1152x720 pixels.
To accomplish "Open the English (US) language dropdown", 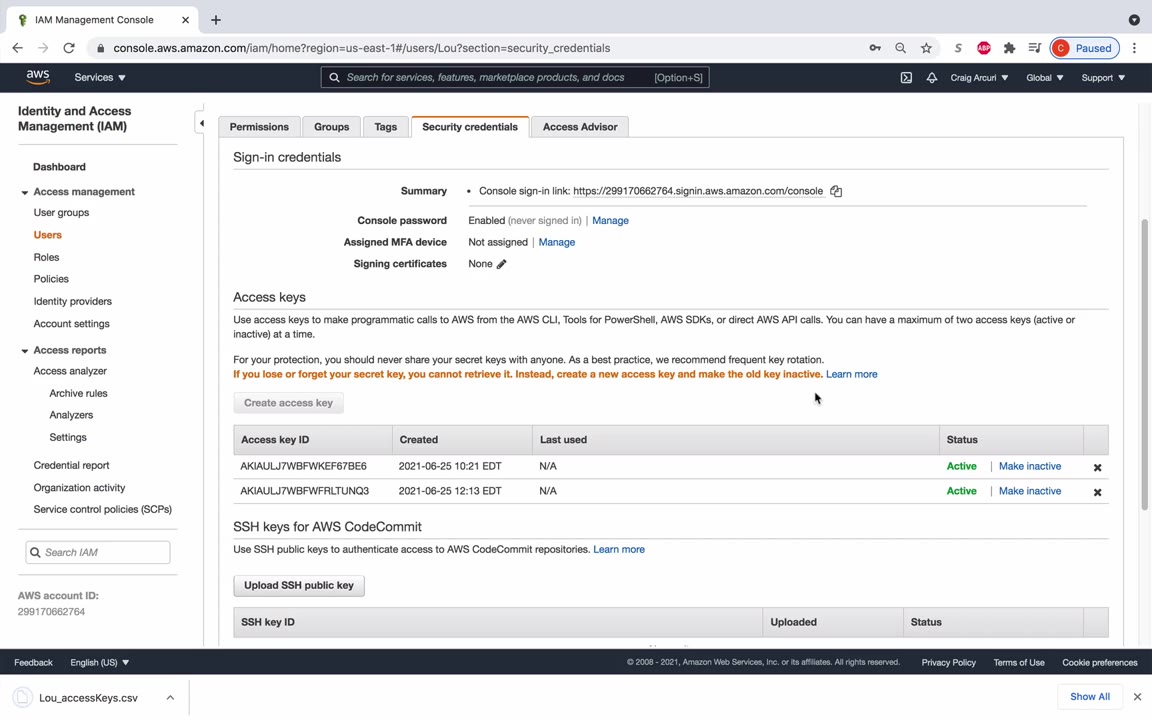I will click(99, 662).
